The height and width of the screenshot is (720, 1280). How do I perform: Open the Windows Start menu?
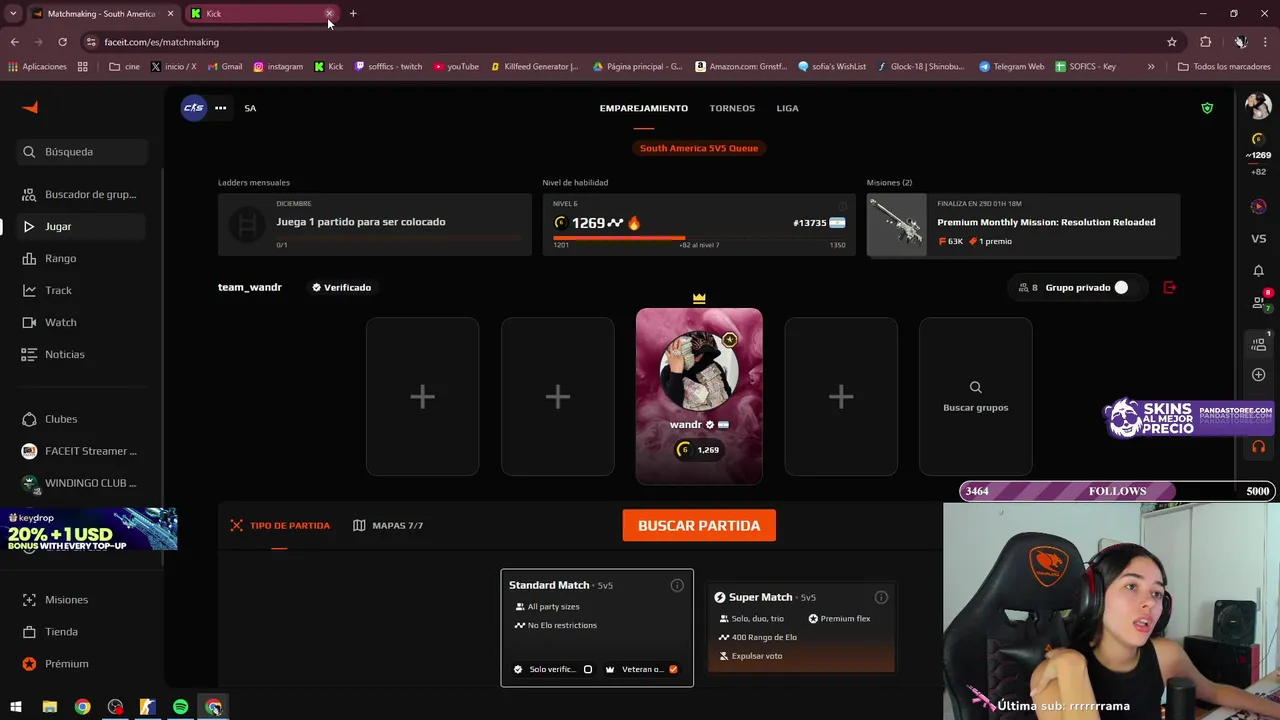[x=16, y=707]
